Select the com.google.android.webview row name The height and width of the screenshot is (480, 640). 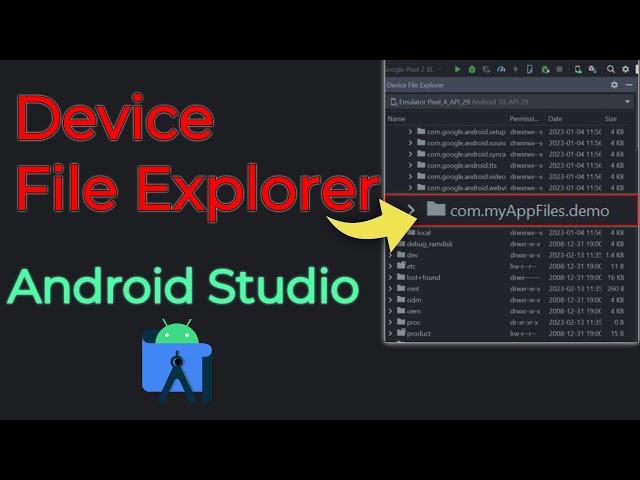coord(466,188)
